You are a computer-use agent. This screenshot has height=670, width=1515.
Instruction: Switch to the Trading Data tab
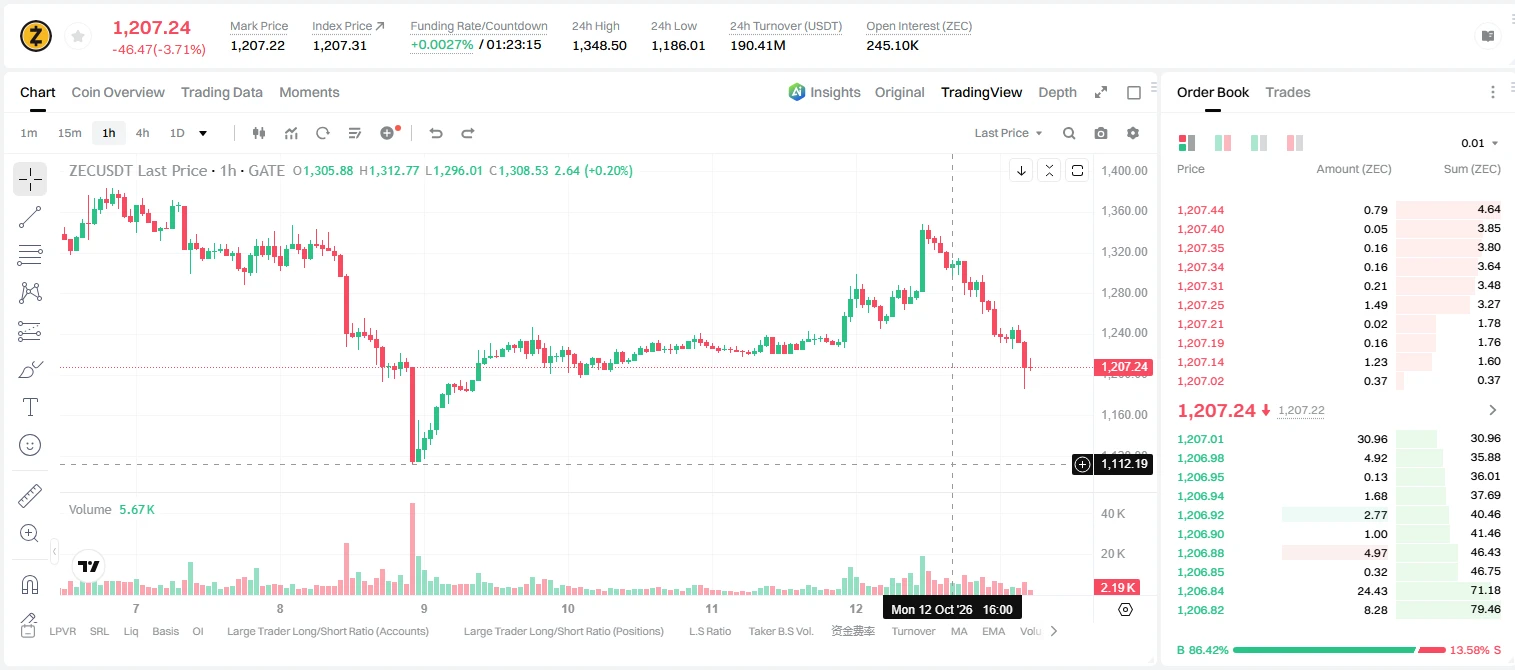(x=222, y=92)
